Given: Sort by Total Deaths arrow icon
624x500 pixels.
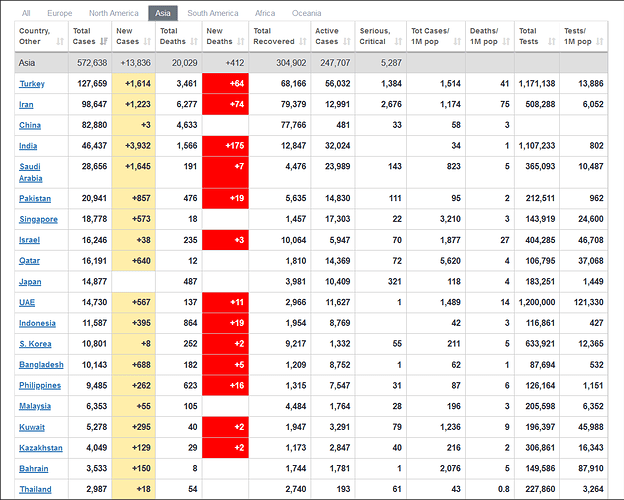Looking at the screenshot, I should (194, 41).
